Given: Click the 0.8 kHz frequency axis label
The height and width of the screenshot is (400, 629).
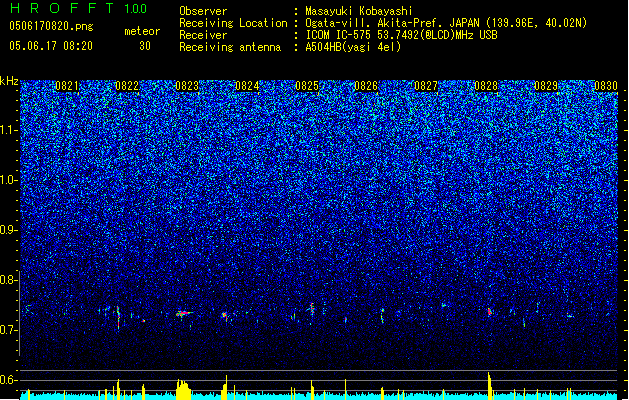Looking at the screenshot, I should click(9, 280).
